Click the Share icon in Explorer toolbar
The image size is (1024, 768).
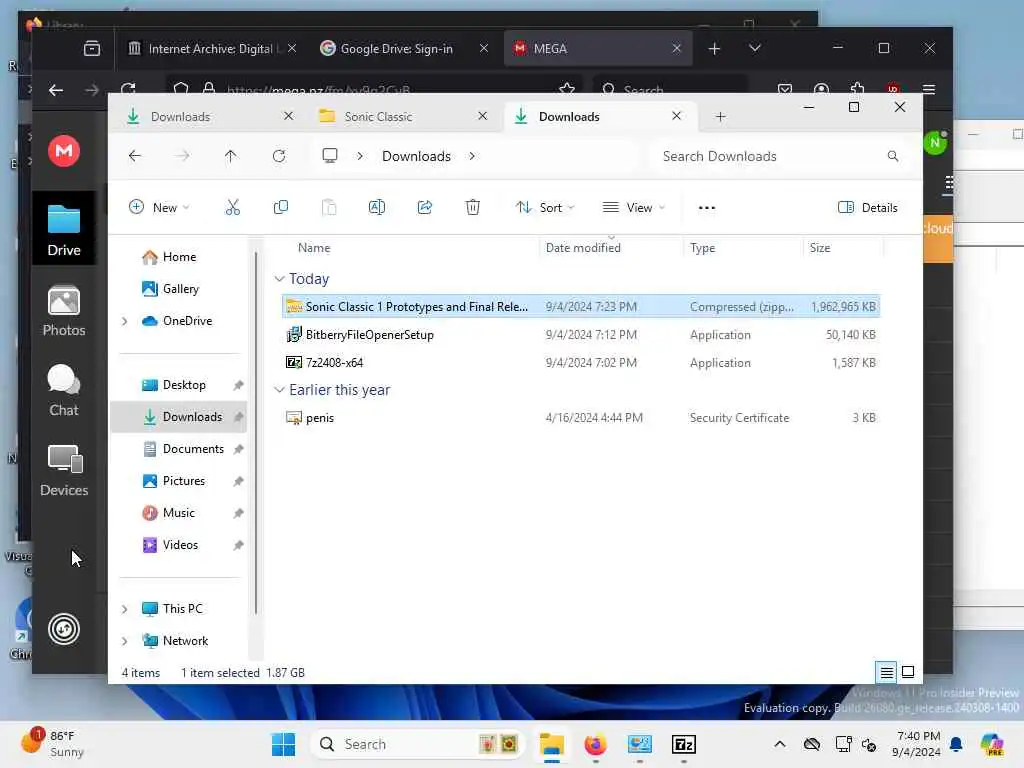click(x=424, y=208)
